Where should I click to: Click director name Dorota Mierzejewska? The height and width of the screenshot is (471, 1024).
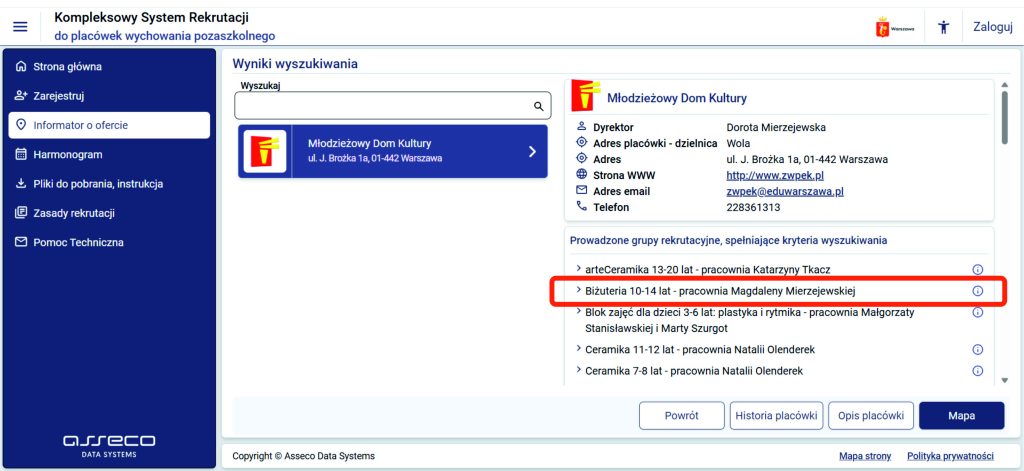pyautogui.click(x=776, y=127)
